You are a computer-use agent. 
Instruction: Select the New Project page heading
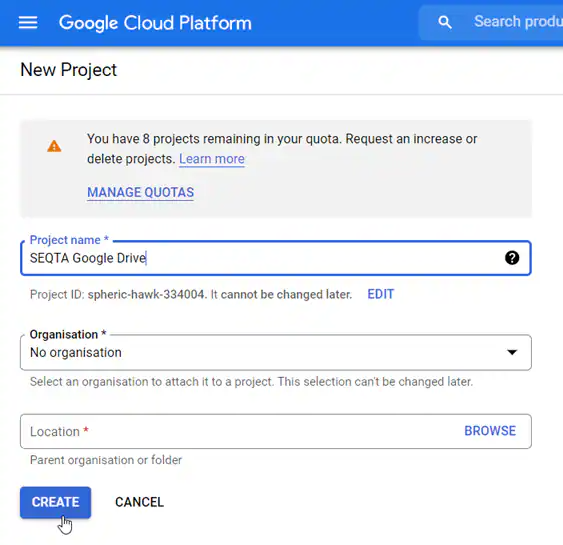[x=69, y=70]
